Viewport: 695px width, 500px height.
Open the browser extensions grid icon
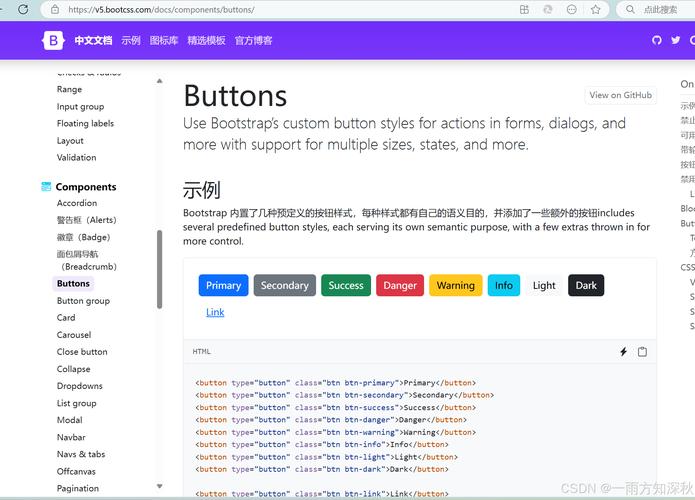pyautogui.click(x=524, y=9)
